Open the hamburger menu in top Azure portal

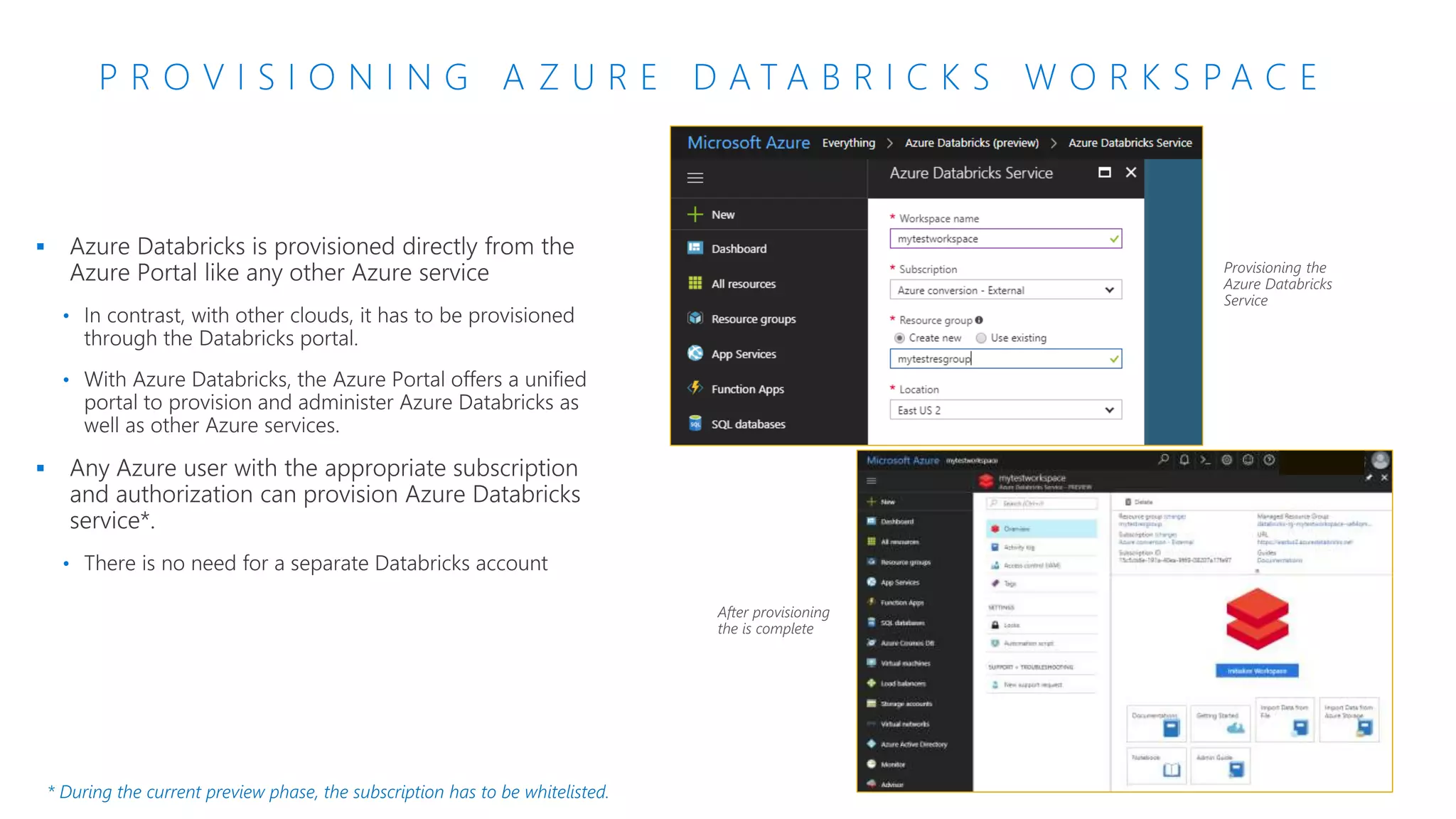(695, 178)
